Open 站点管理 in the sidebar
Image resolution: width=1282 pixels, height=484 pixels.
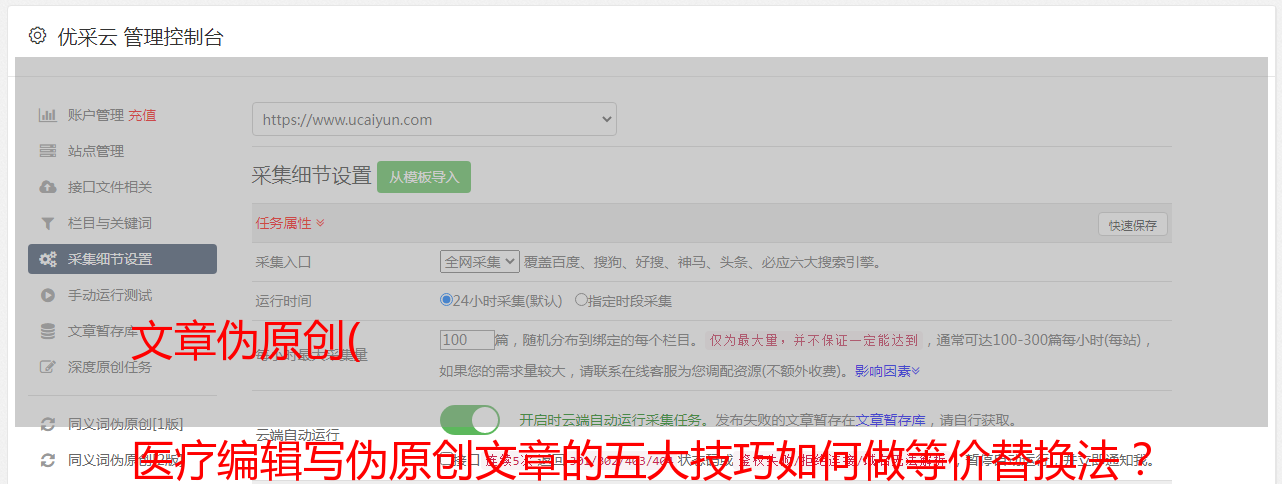pyautogui.click(x=96, y=151)
